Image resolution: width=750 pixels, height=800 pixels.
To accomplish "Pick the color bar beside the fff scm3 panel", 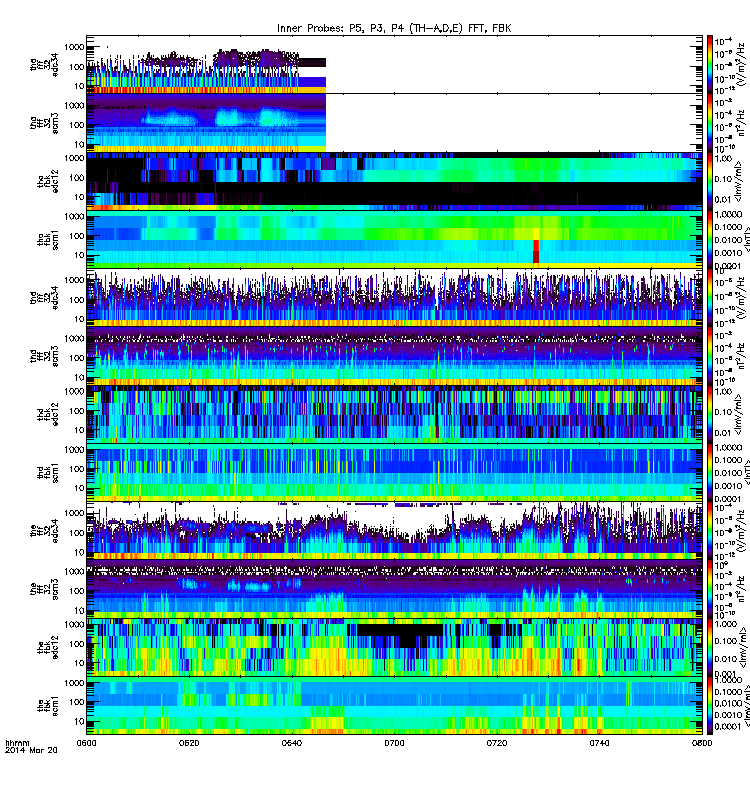I will click(x=710, y=589).
